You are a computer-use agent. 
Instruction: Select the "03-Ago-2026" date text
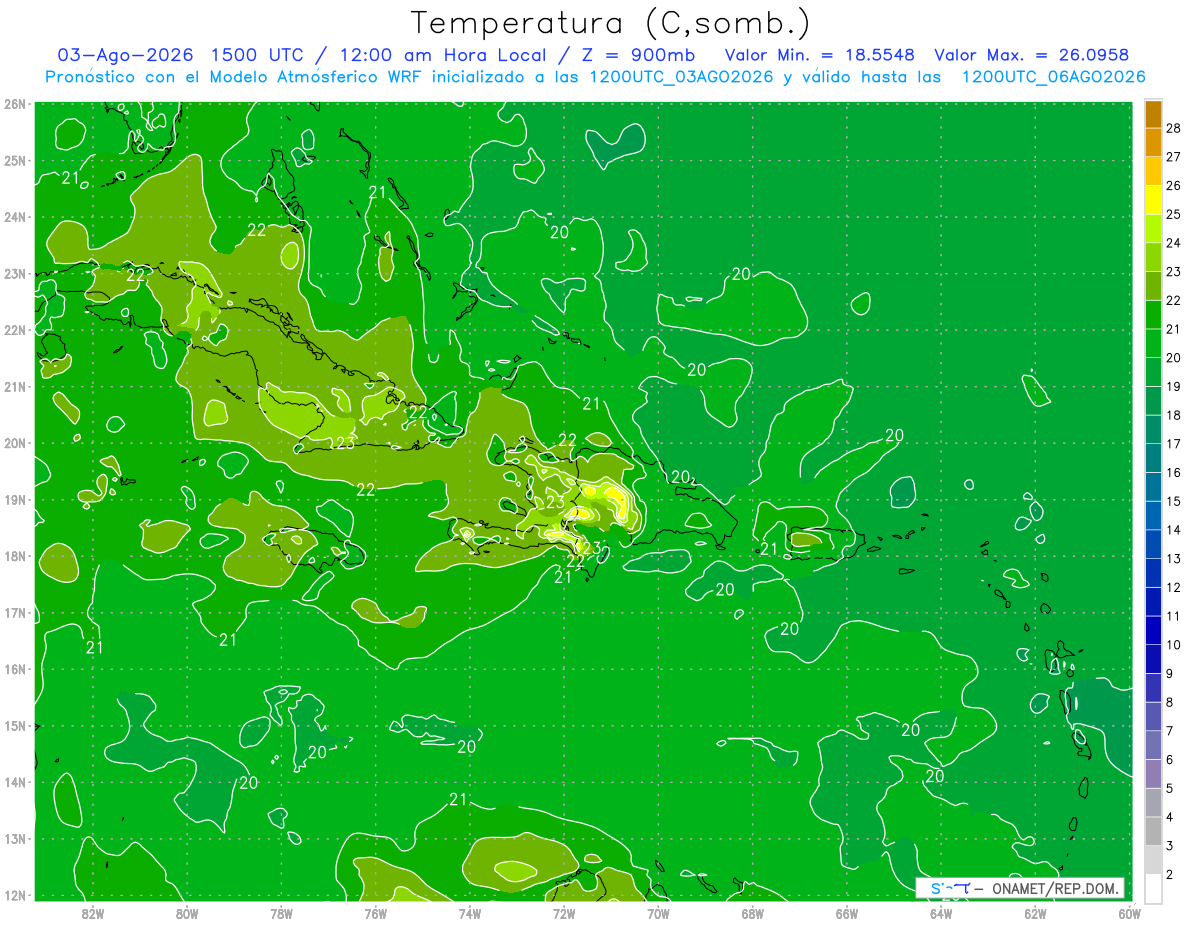124,55
